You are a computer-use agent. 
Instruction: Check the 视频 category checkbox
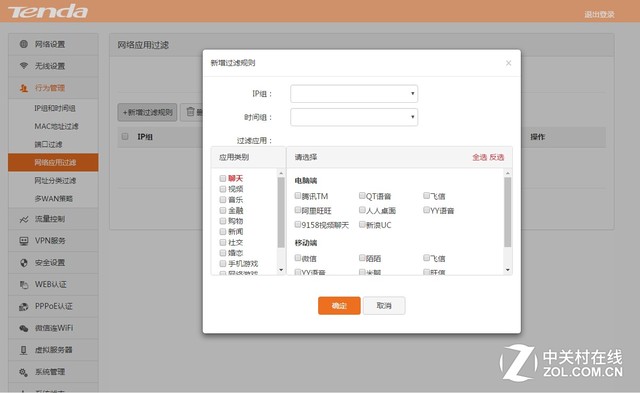(223, 189)
